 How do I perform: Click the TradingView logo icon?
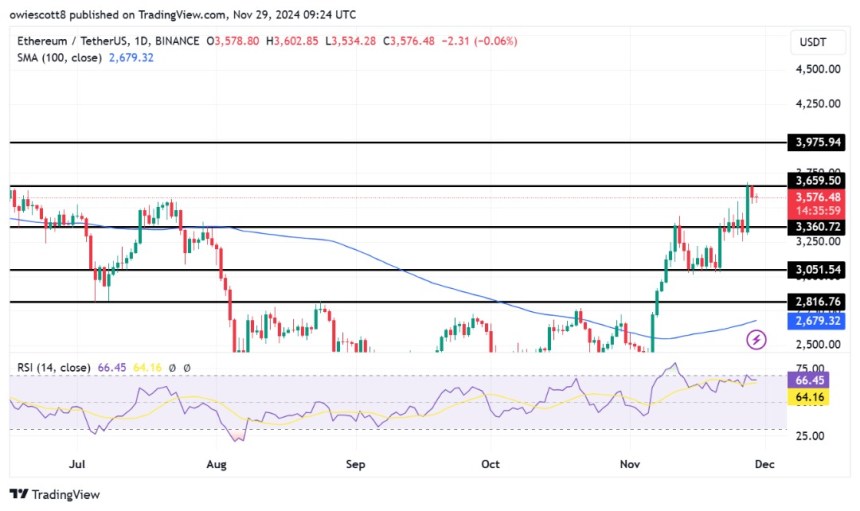point(18,494)
